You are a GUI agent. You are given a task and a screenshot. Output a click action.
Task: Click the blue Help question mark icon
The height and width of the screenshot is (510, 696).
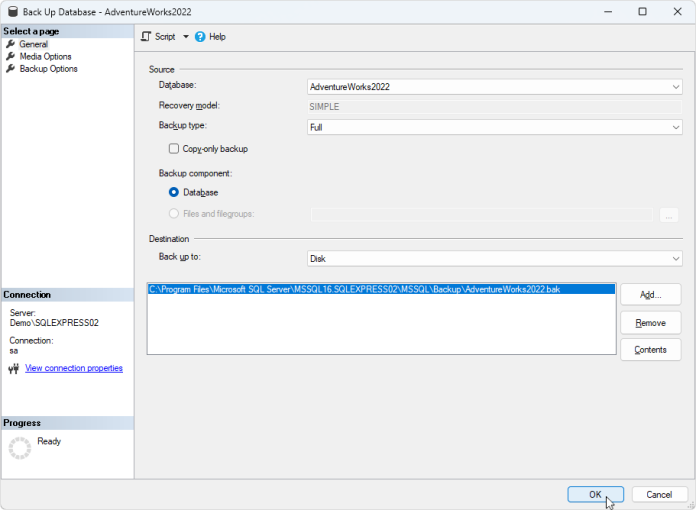(x=200, y=36)
